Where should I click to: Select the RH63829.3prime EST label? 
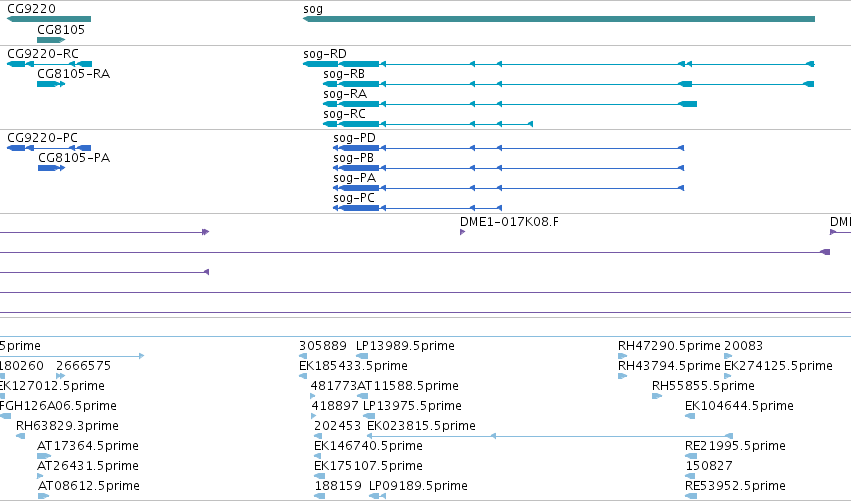(x=67, y=426)
